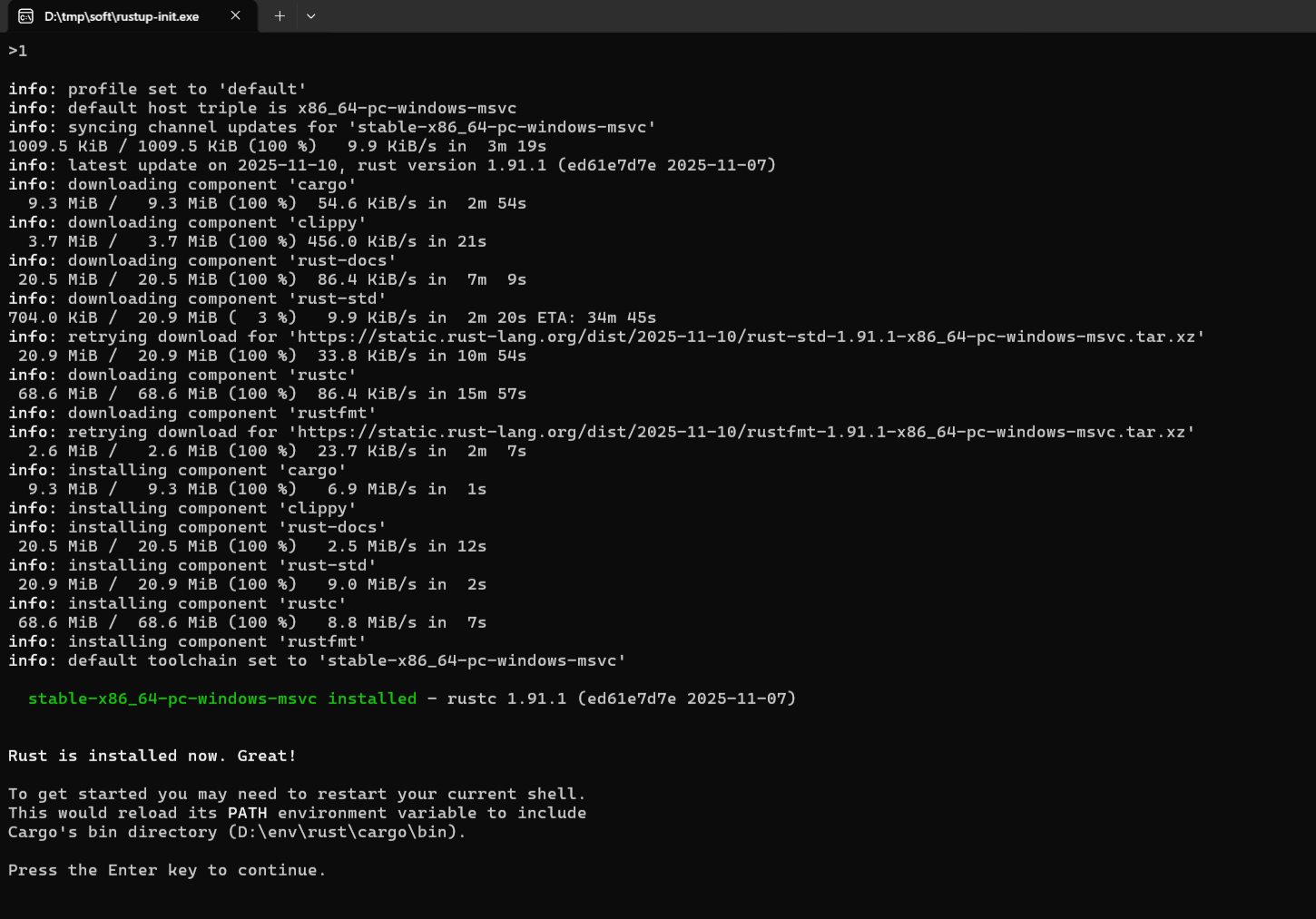Click 'default host triple is x86_64-pc-windows-msvc' line
Viewport: 1316px width, 919px height.
(x=262, y=108)
